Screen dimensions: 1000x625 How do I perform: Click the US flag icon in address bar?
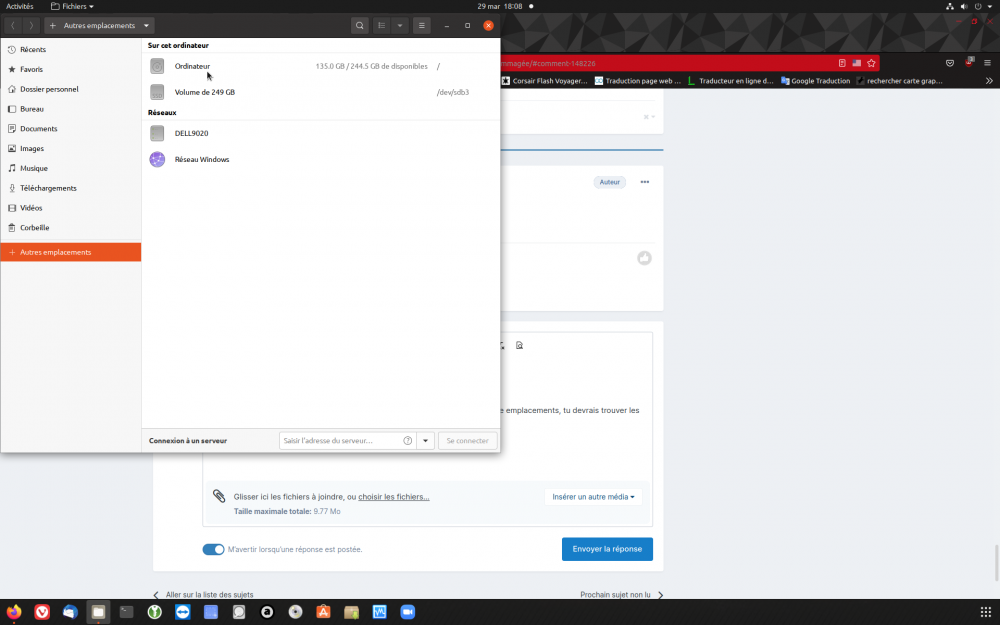[857, 63]
